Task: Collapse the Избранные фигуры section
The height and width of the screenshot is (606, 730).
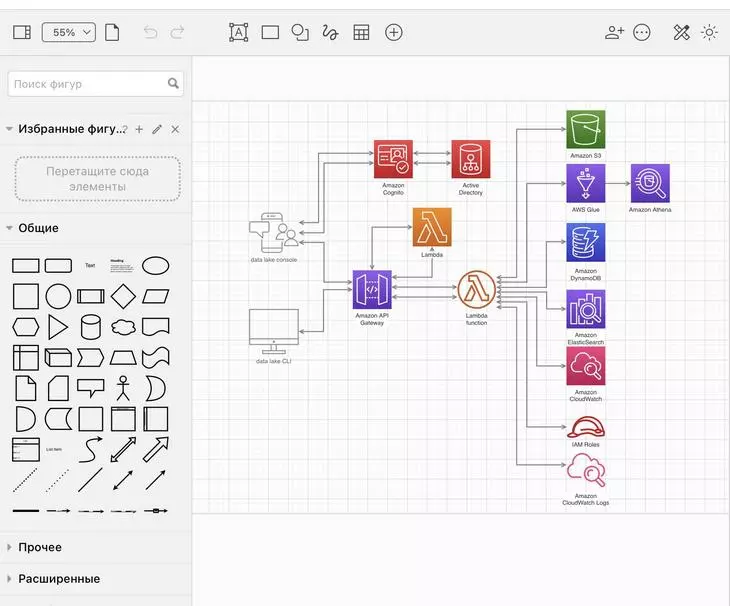Action: tap(10, 129)
